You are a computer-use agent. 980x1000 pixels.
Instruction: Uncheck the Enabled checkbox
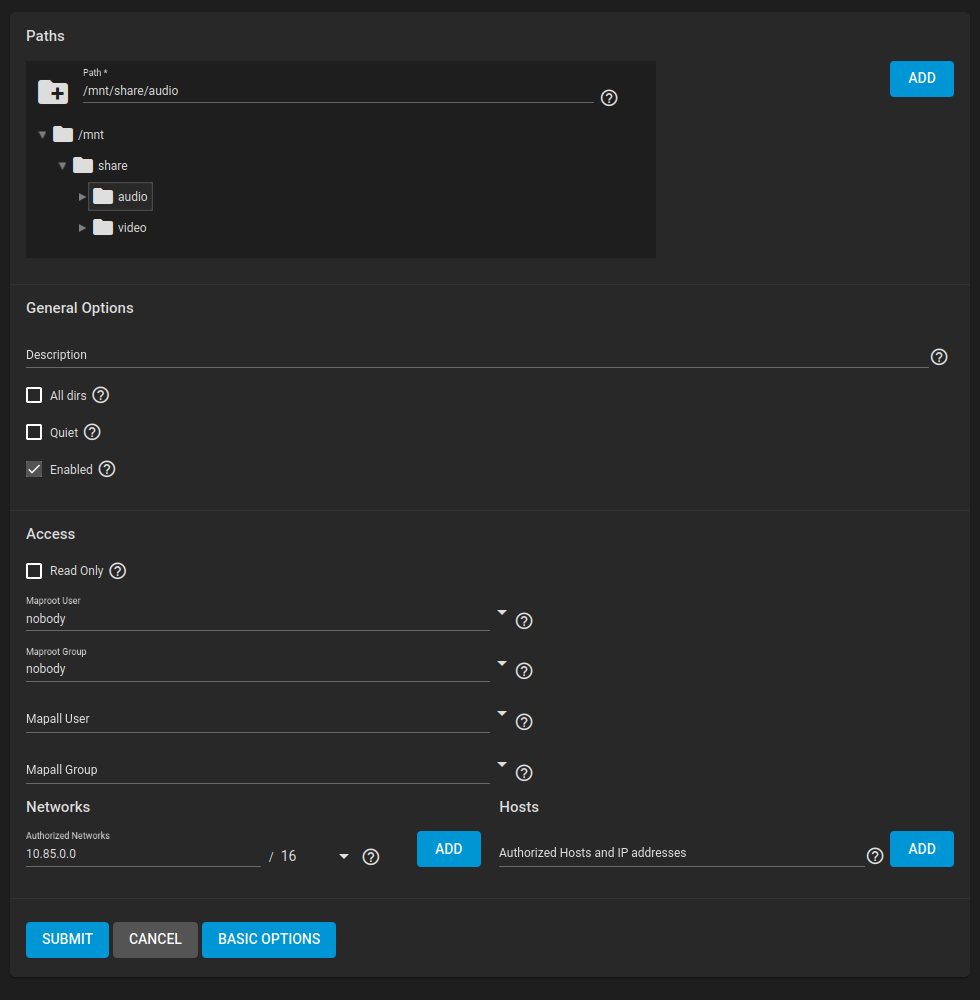(34, 469)
